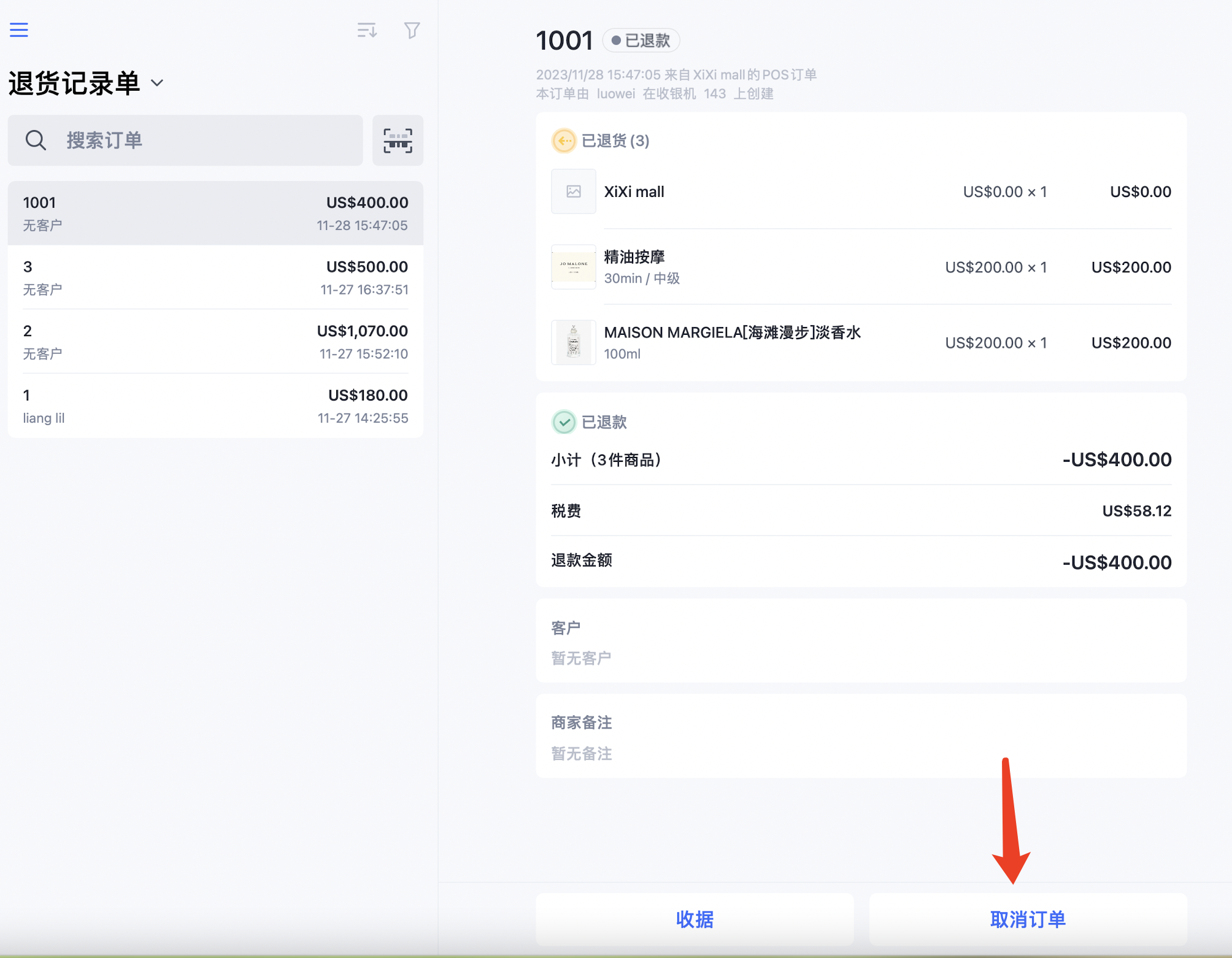Click the 已退款 status badge
This screenshot has height=958, width=1232.
pyautogui.click(x=641, y=40)
